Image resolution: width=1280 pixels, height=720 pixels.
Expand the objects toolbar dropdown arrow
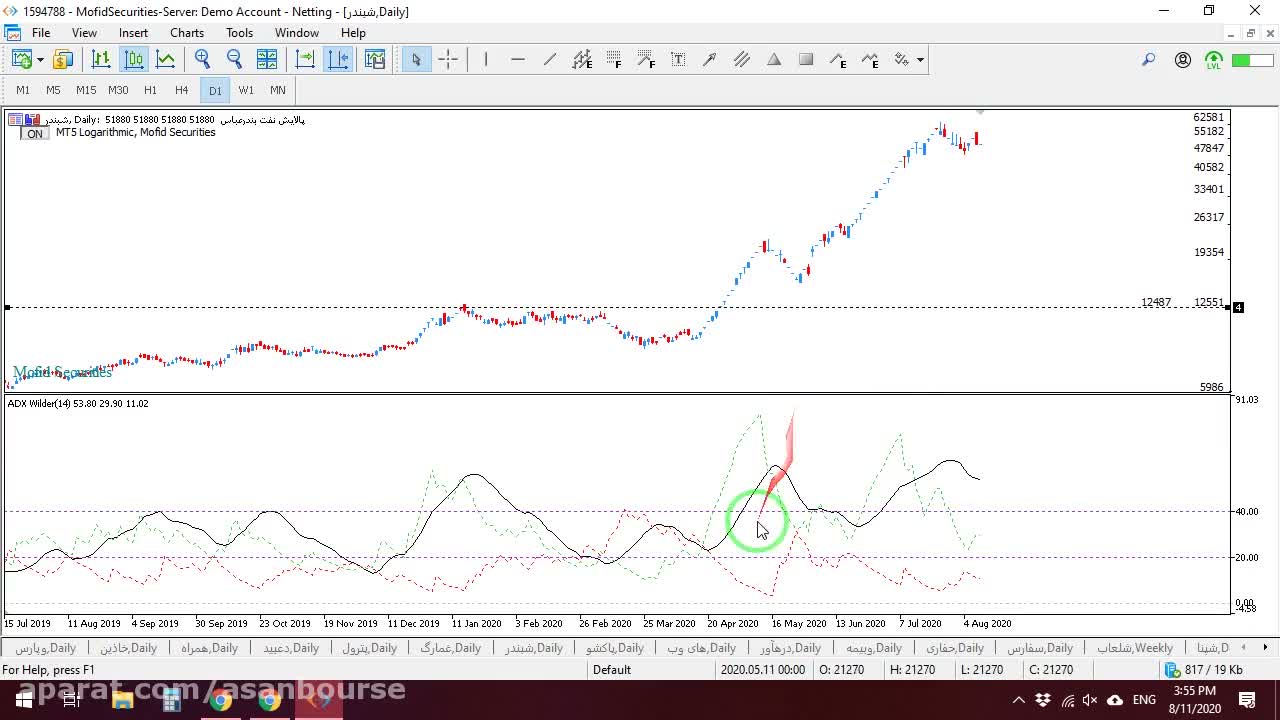[x=920, y=60]
